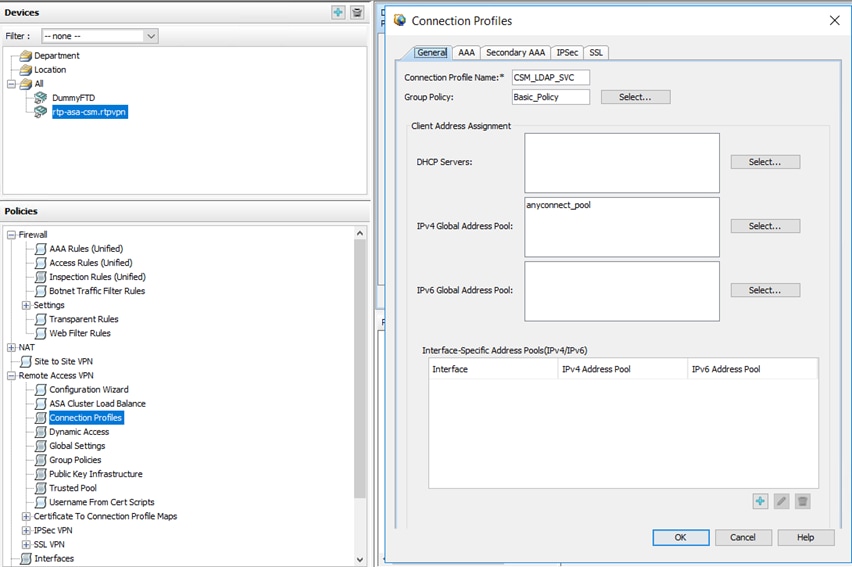Click the Global Settings policy icon

[41, 446]
